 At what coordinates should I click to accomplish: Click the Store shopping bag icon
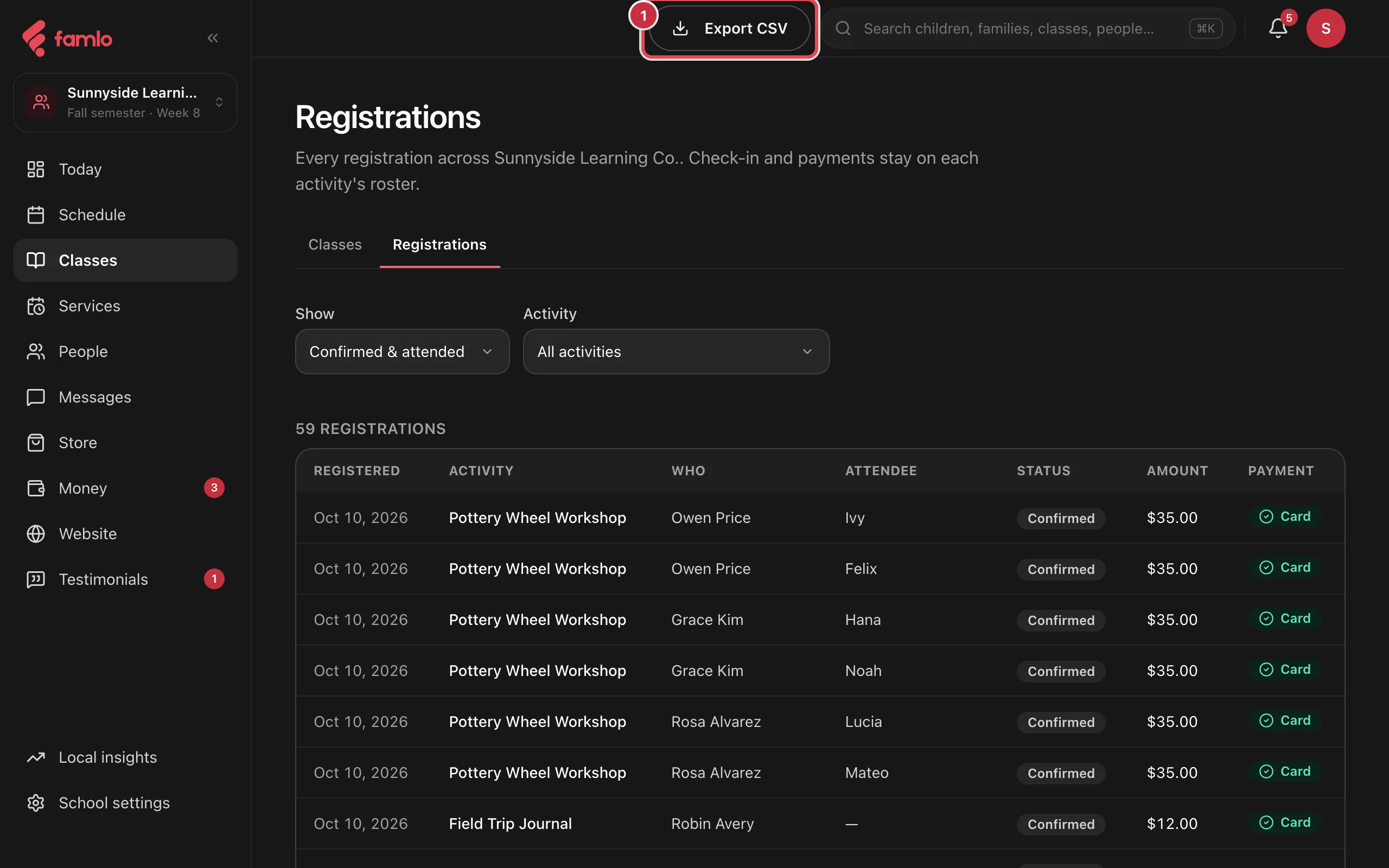(x=36, y=443)
